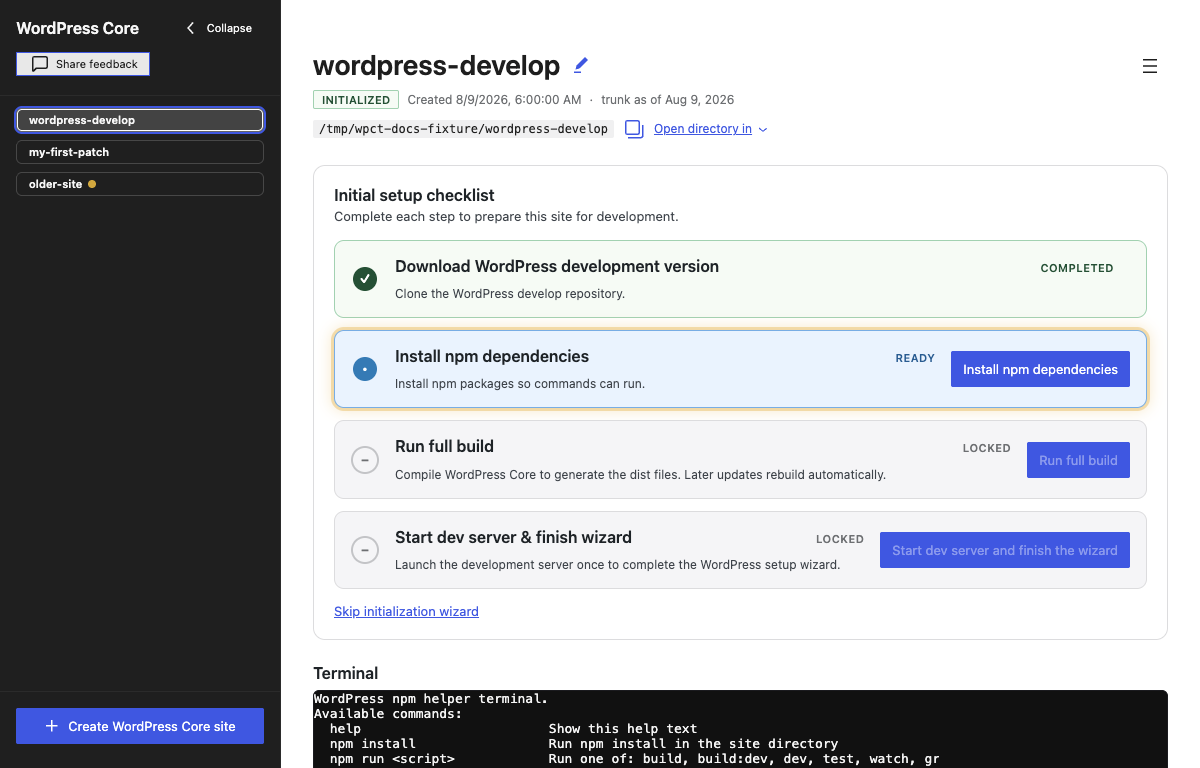Click the copy directory path icon
The height and width of the screenshot is (768, 1200).
634,129
